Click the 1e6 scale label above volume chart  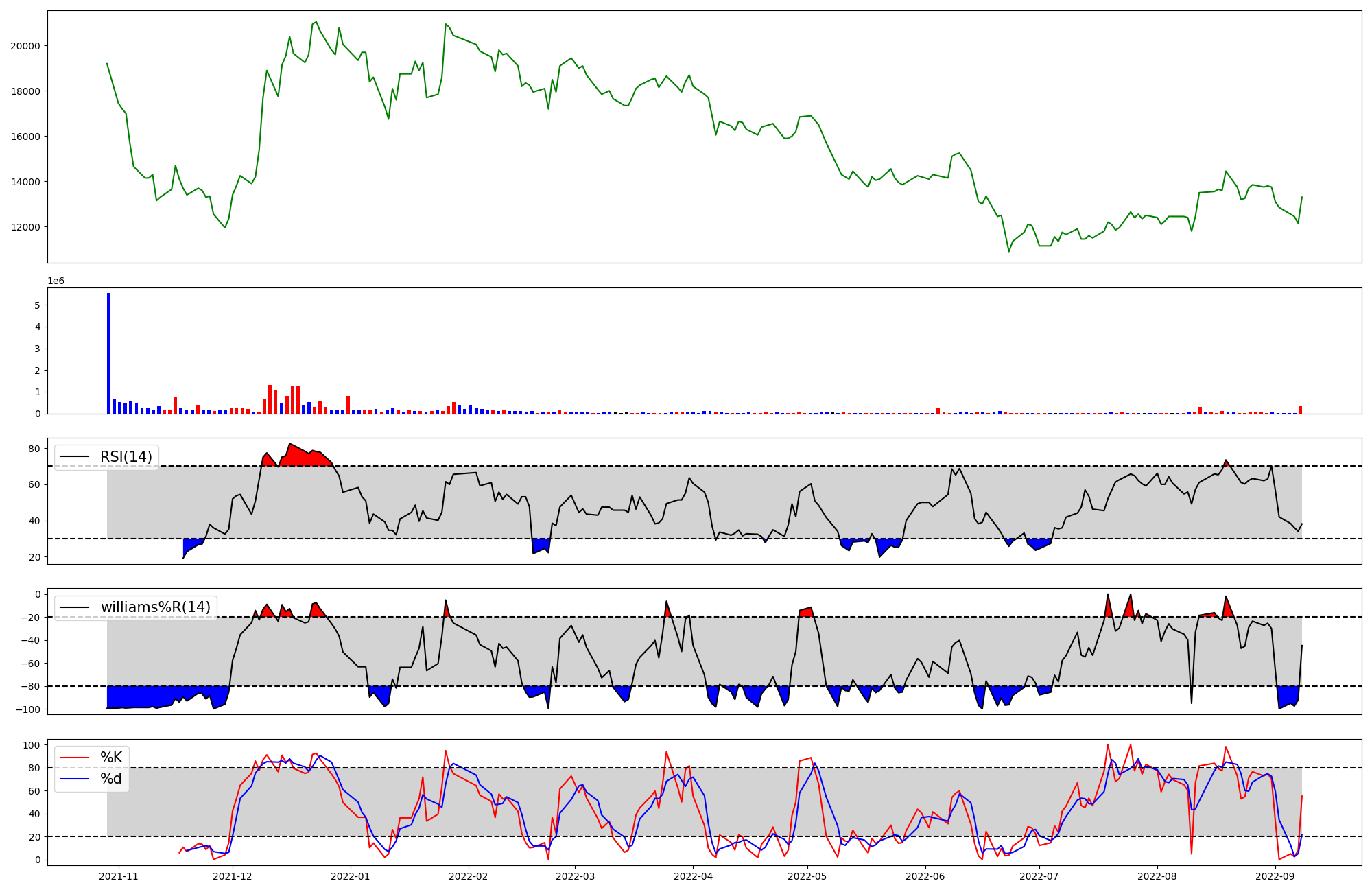point(56,281)
